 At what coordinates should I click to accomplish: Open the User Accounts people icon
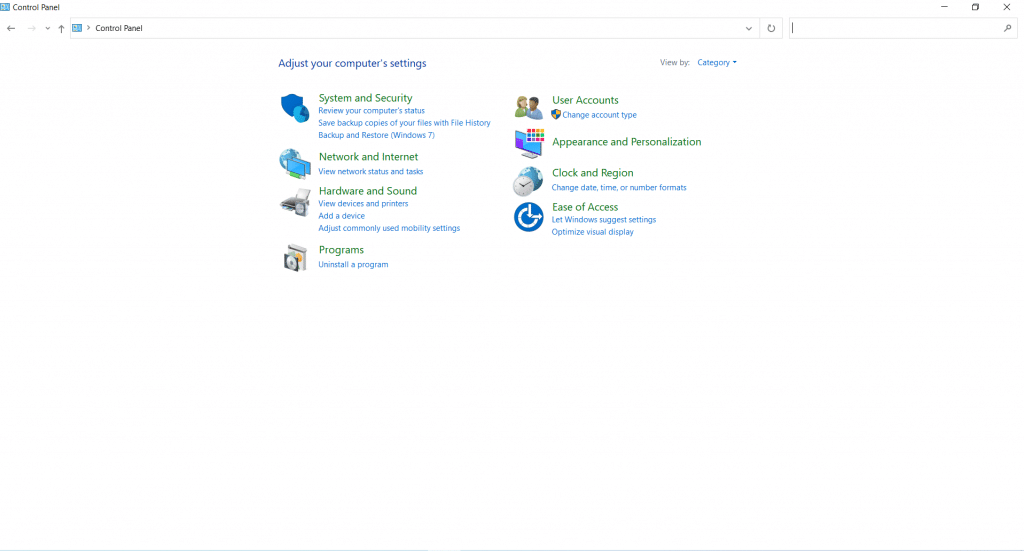point(528,107)
